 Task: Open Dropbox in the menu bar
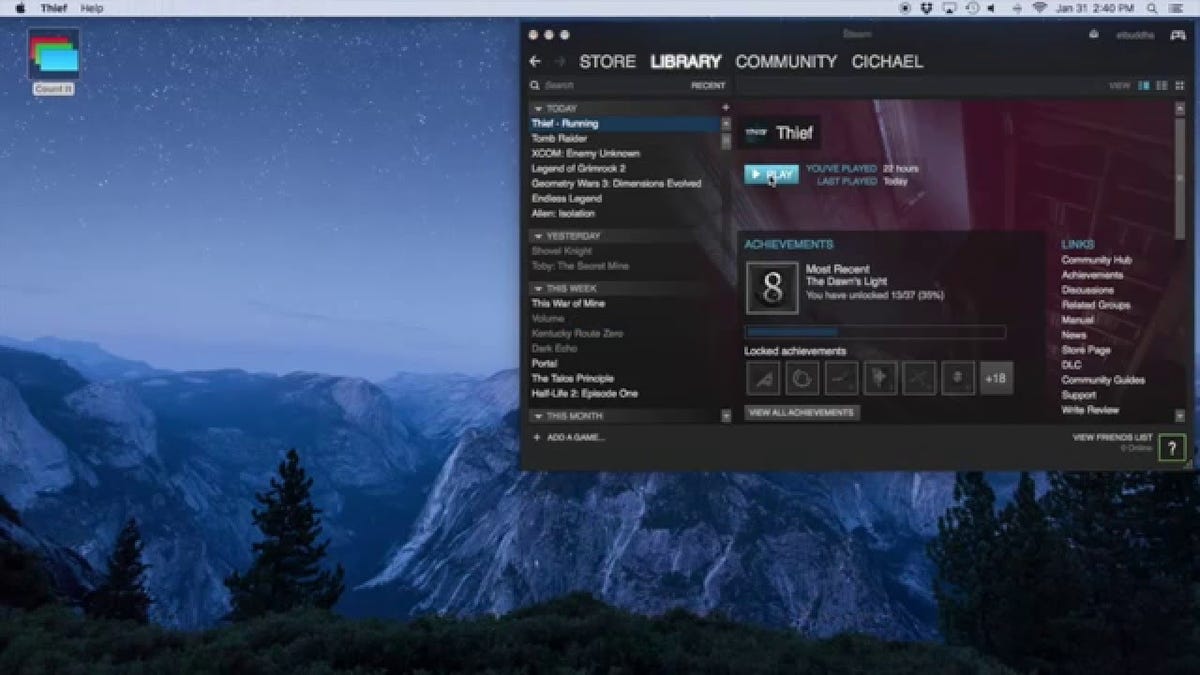click(928, 8)
